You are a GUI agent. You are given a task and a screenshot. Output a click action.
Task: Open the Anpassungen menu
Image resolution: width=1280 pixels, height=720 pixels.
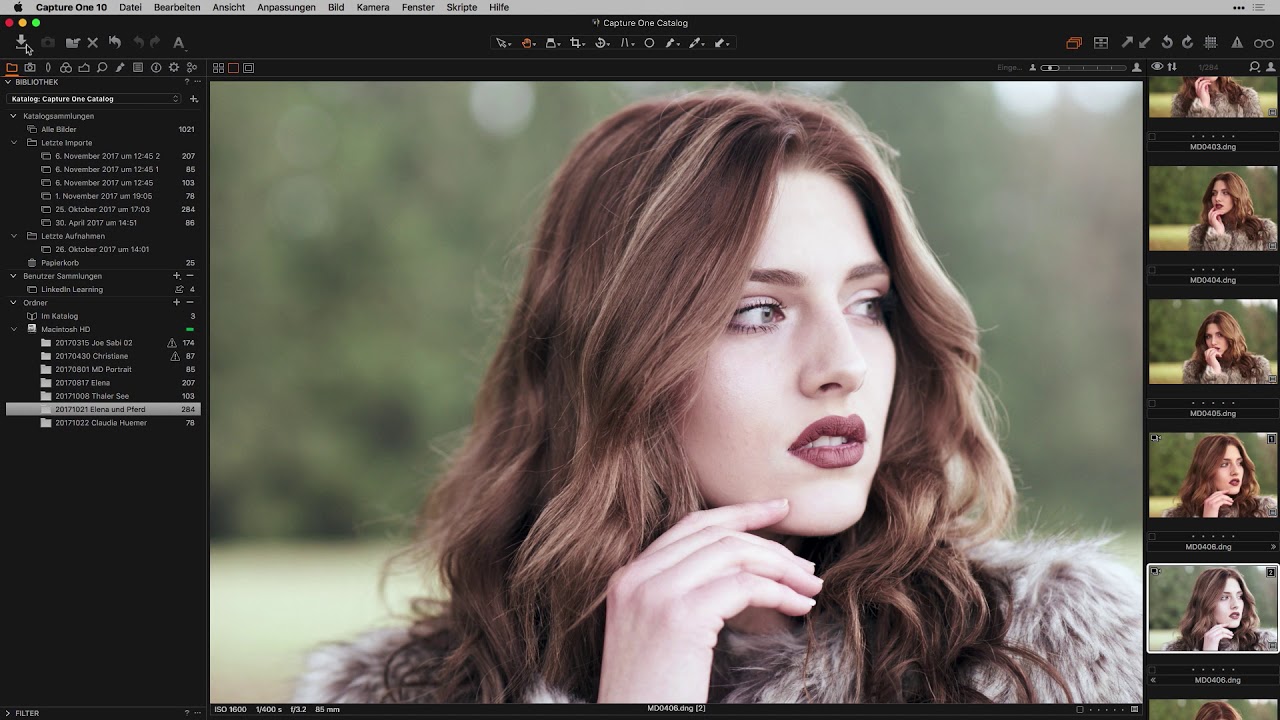pos(287,7)
